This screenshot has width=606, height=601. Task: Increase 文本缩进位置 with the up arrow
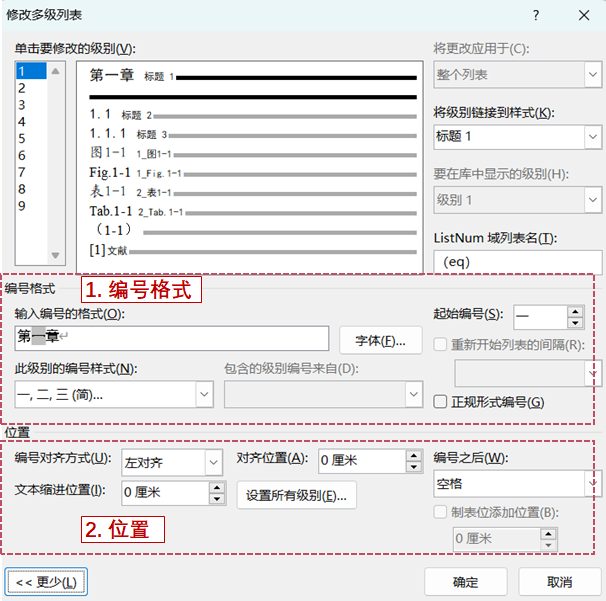coord(217,487)
